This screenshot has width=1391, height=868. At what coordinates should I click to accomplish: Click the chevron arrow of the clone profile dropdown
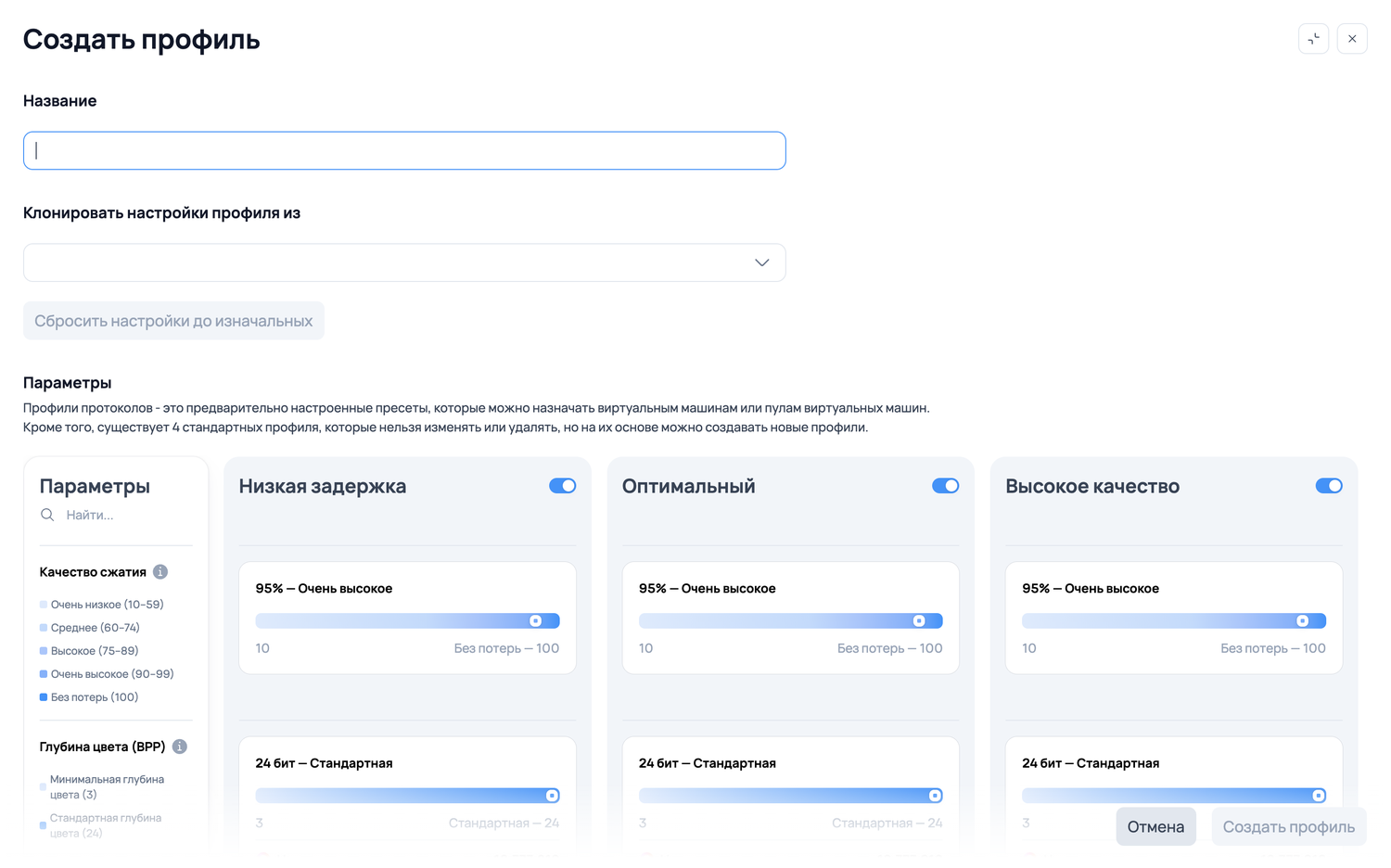tap(762, 262)
